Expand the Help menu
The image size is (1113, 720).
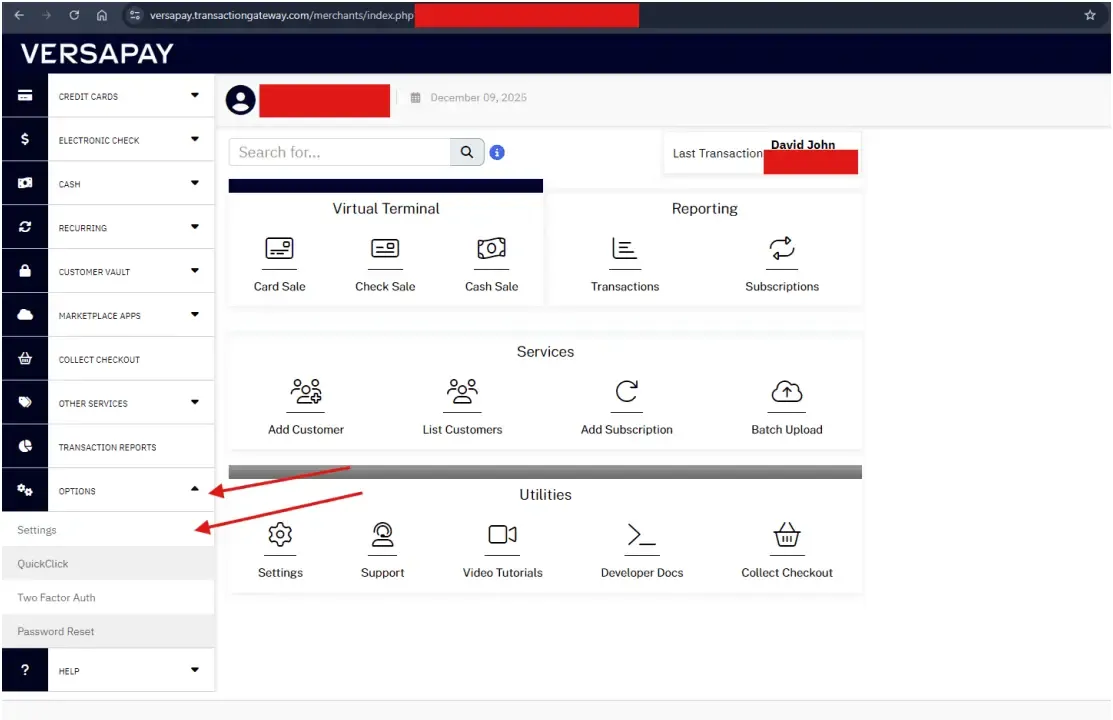130,670
